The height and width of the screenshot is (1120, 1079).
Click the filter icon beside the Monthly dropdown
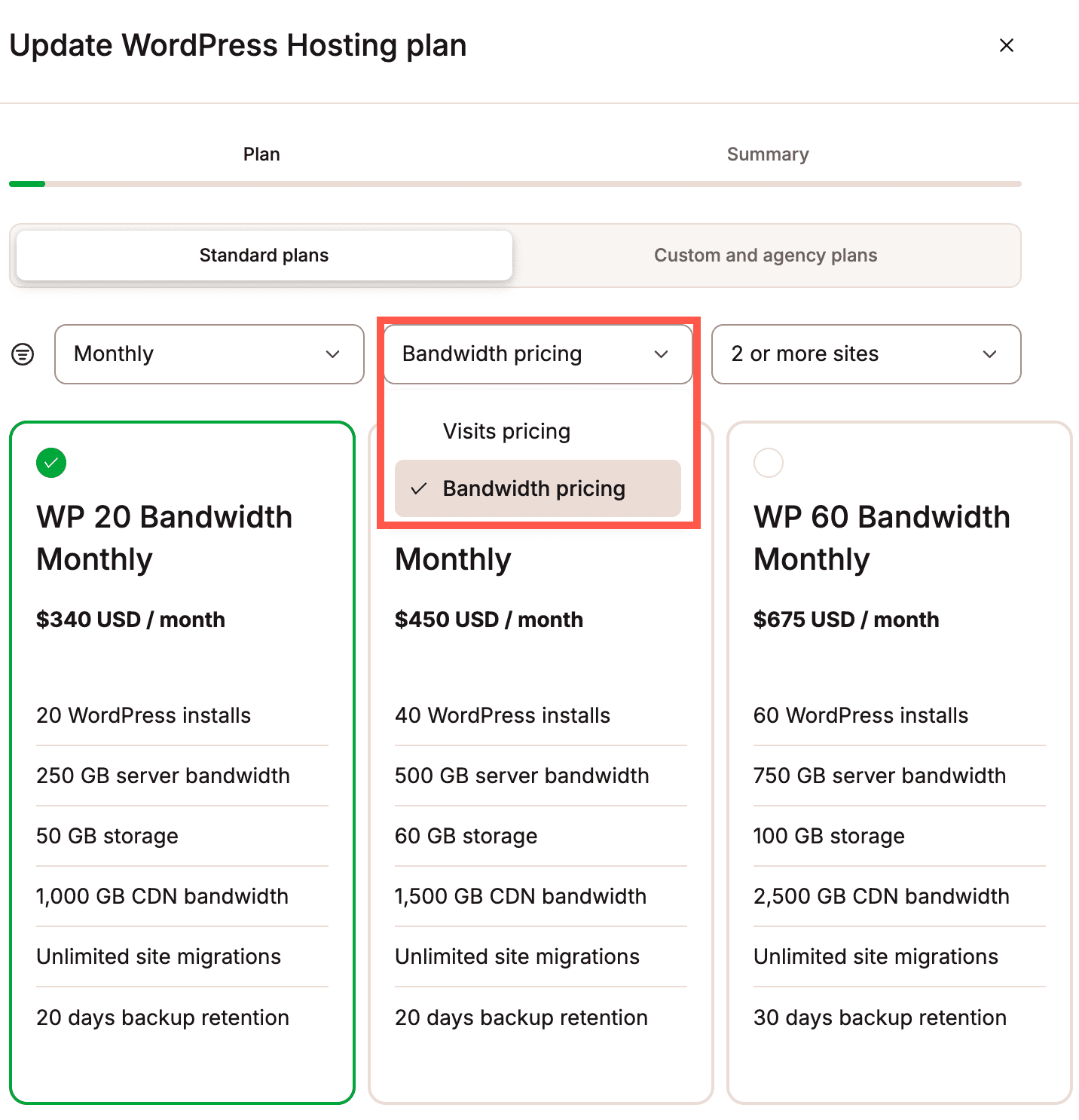(x=23, y=354)
